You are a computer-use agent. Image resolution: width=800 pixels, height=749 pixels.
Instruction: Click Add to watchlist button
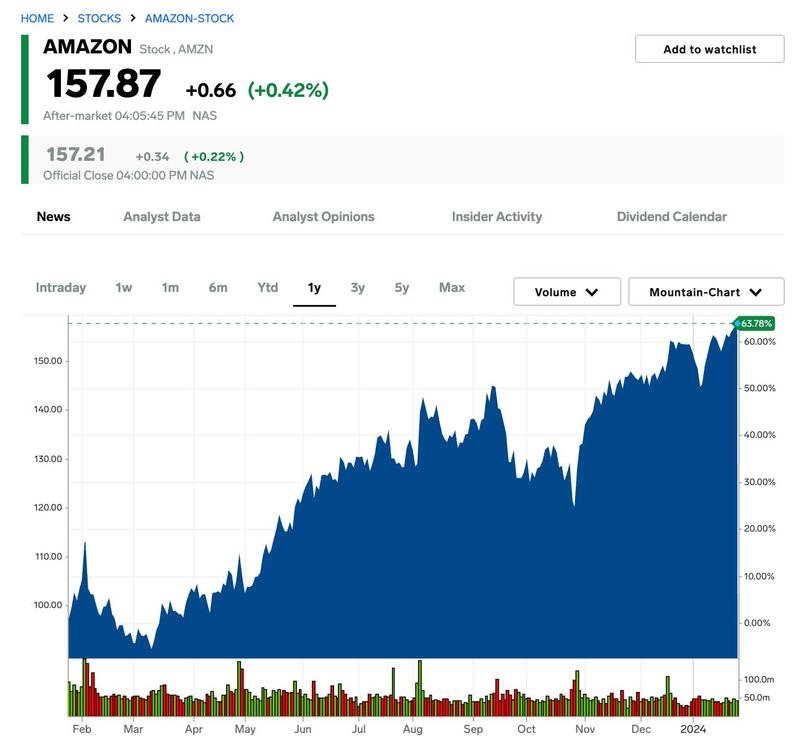[x=709, y=49]
